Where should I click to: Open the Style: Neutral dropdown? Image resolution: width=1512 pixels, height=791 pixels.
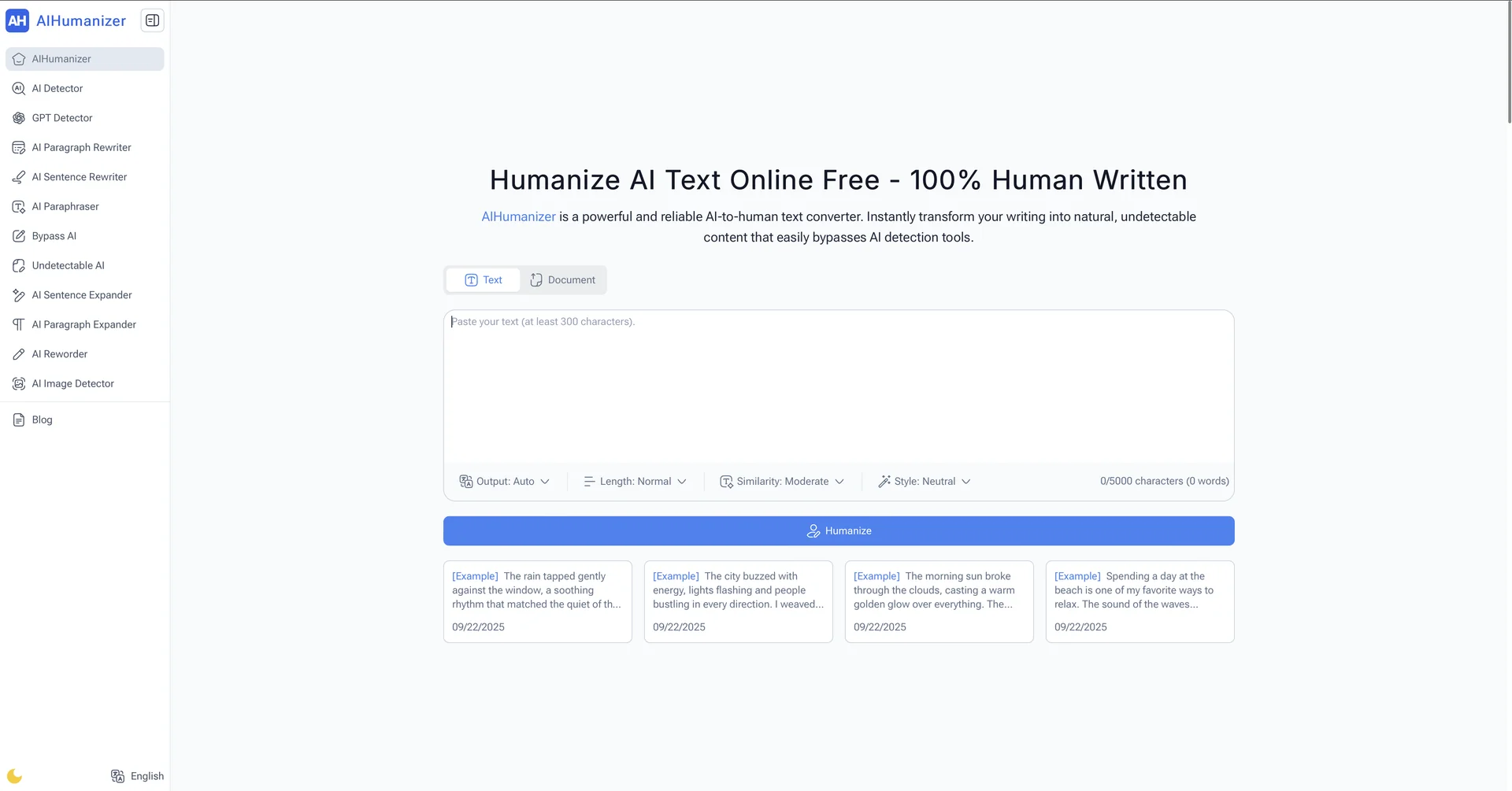click(925, 481)
